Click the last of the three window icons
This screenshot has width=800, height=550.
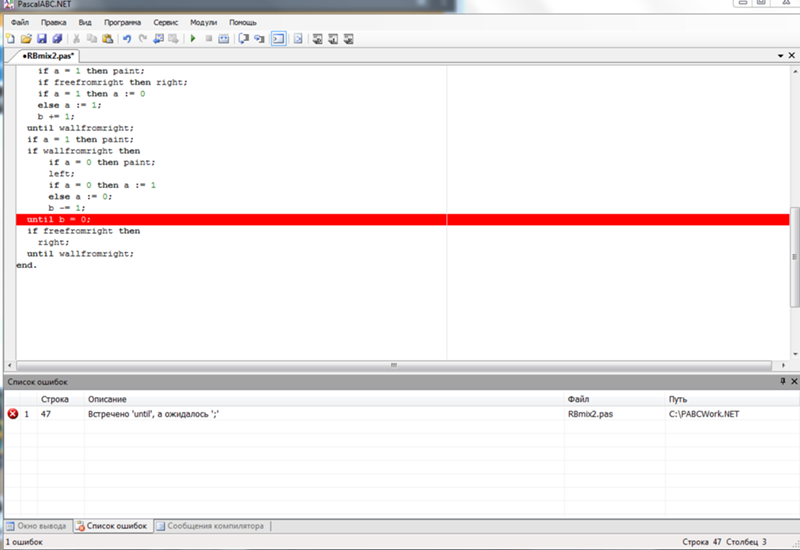348,39
